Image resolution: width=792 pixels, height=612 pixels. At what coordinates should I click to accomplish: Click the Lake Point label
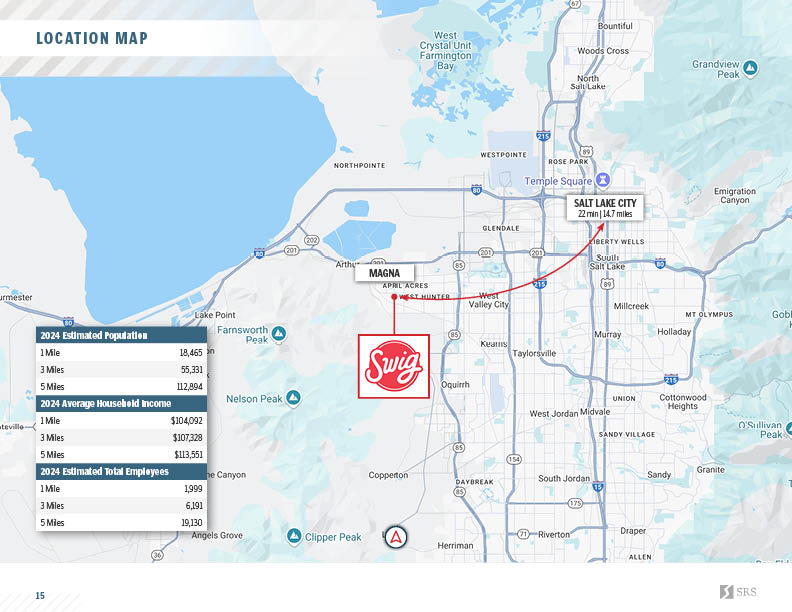(215, 315)
